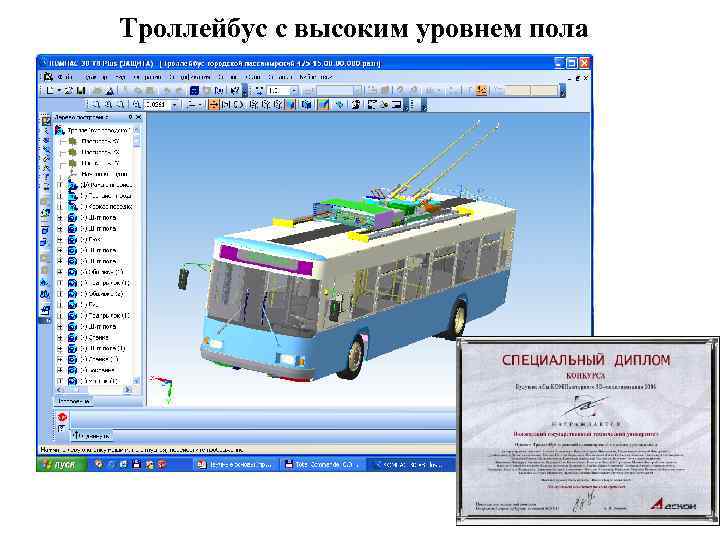Restore the inner document window
Viewport: 720px width, 540px height.
pyautogui.click(x=578, y=78)
